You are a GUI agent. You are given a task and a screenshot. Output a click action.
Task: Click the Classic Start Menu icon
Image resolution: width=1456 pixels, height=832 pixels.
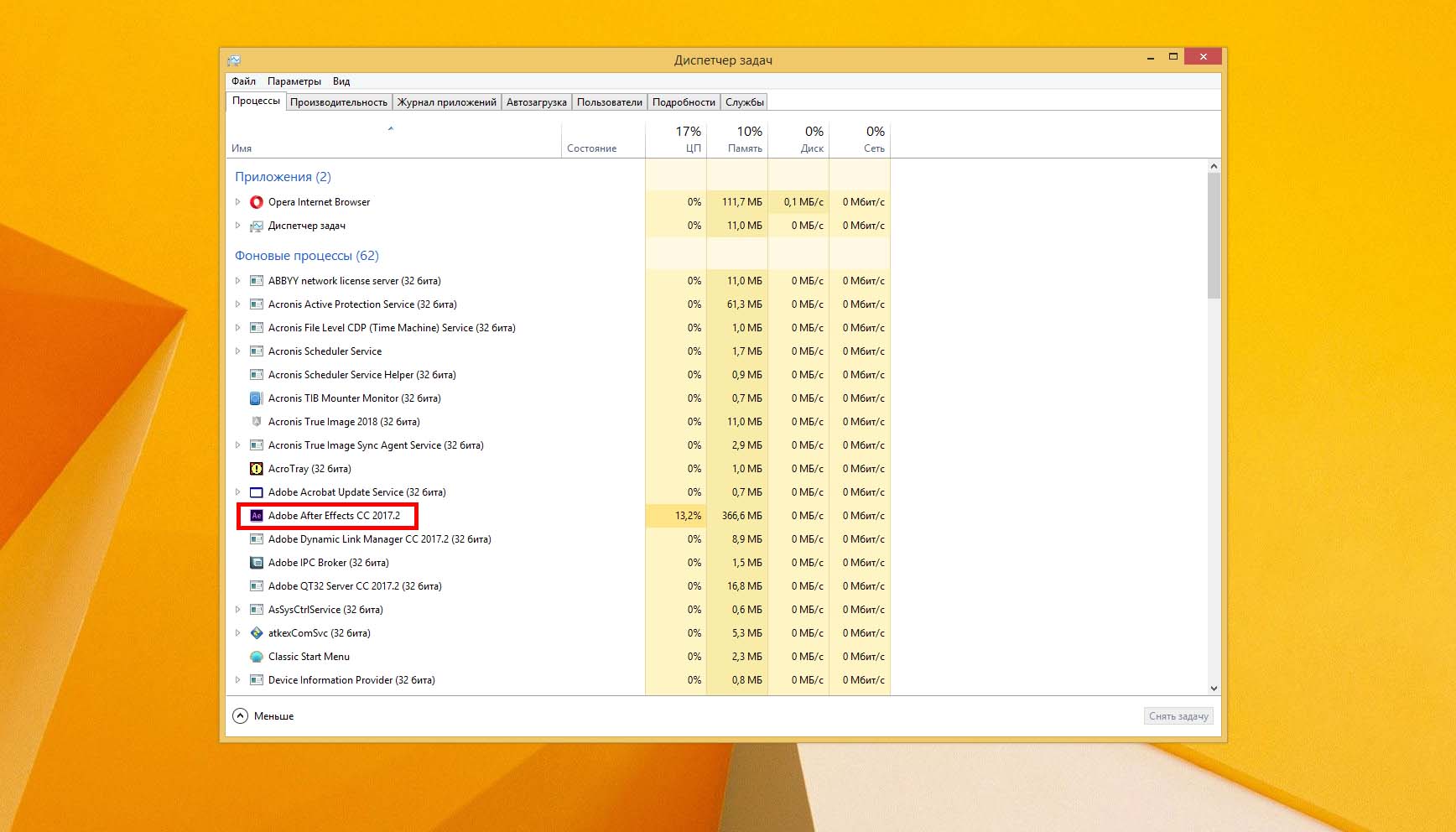[257, 657]
